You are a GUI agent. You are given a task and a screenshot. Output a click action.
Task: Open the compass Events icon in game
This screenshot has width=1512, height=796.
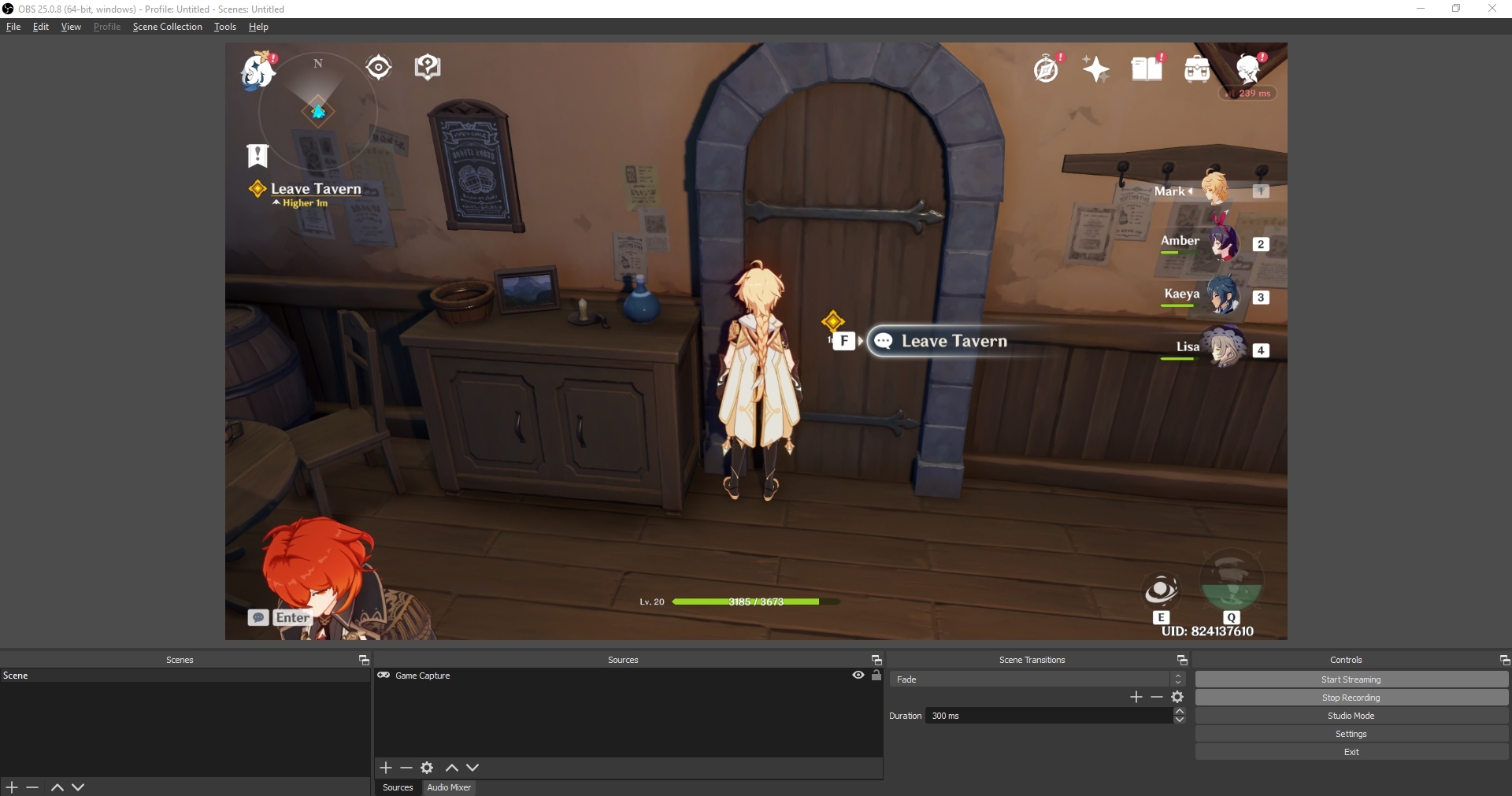(1047, 69)
